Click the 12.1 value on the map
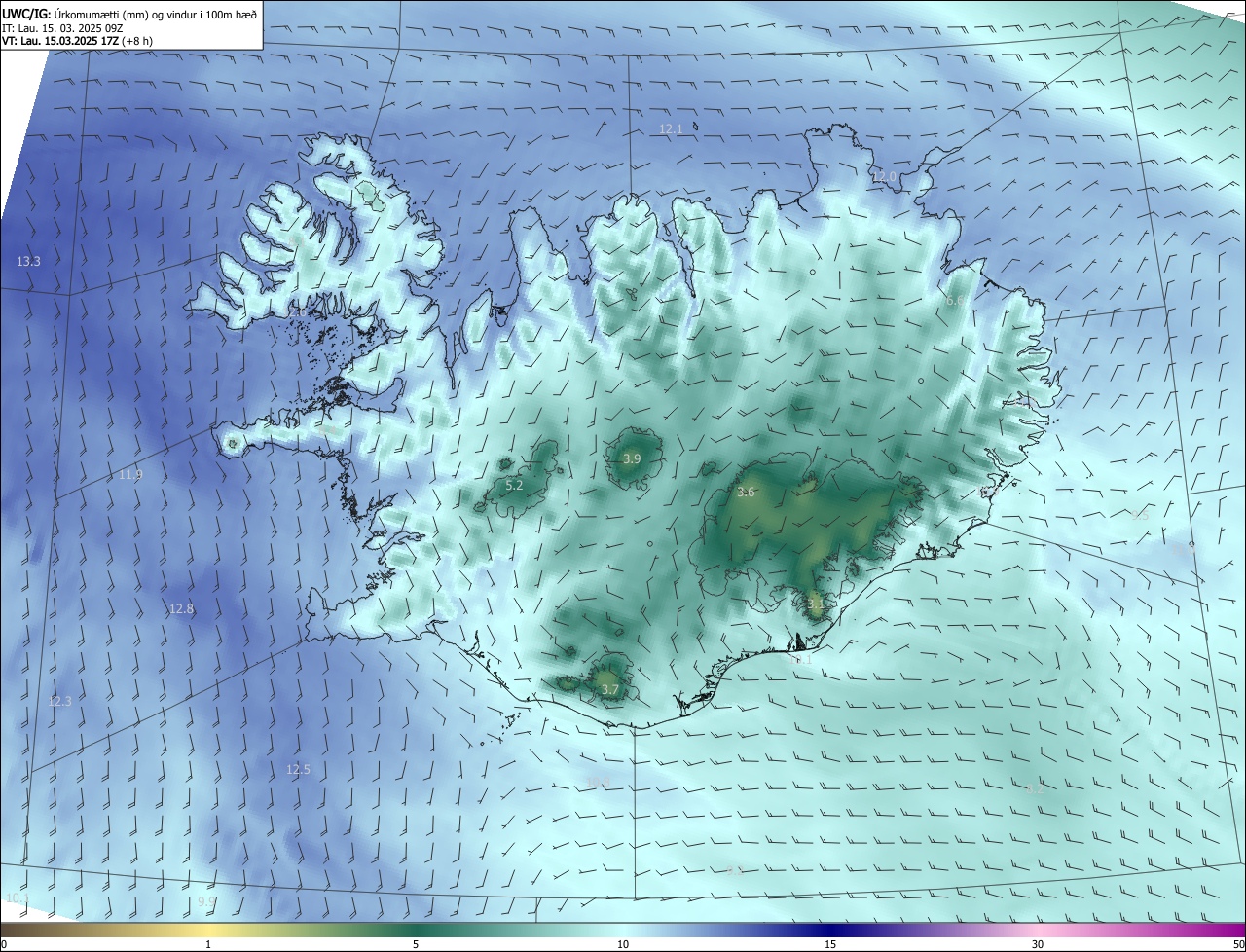The image size is (1246, 952). coord(671,128)
